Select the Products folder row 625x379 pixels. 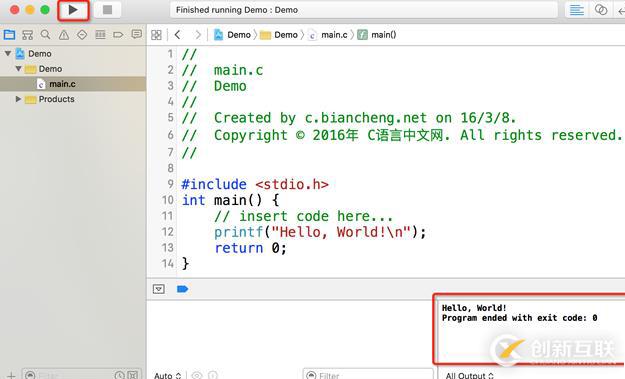coord(73,99)
